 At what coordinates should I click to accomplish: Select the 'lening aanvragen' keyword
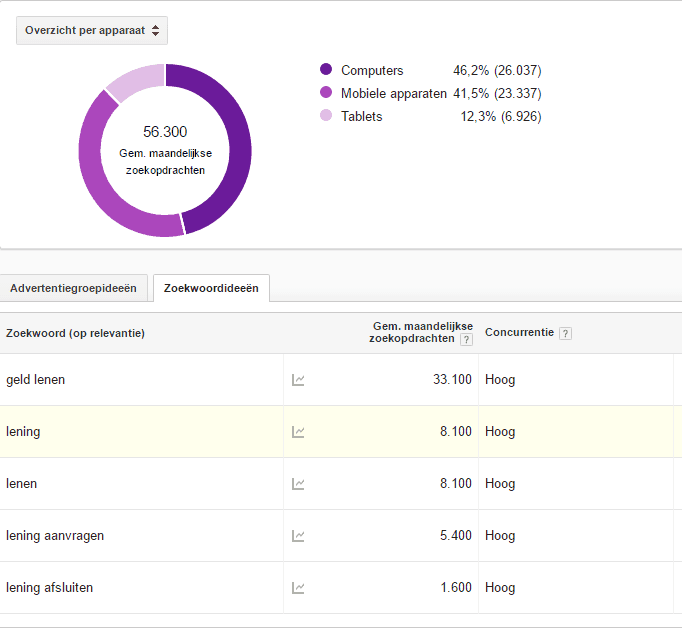(x=55, y=536)
